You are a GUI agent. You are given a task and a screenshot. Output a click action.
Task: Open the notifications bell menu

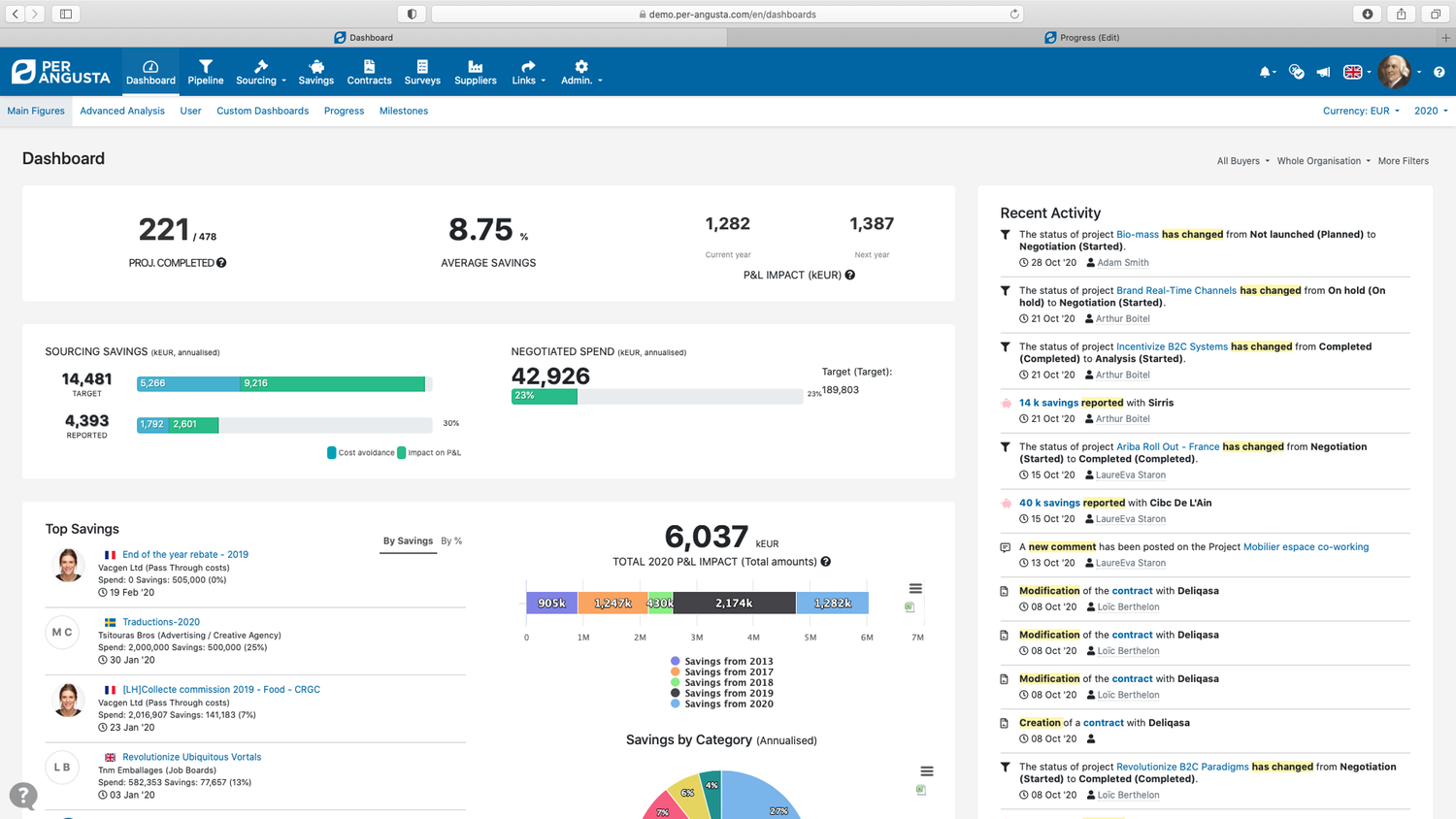coord(1267,72)
